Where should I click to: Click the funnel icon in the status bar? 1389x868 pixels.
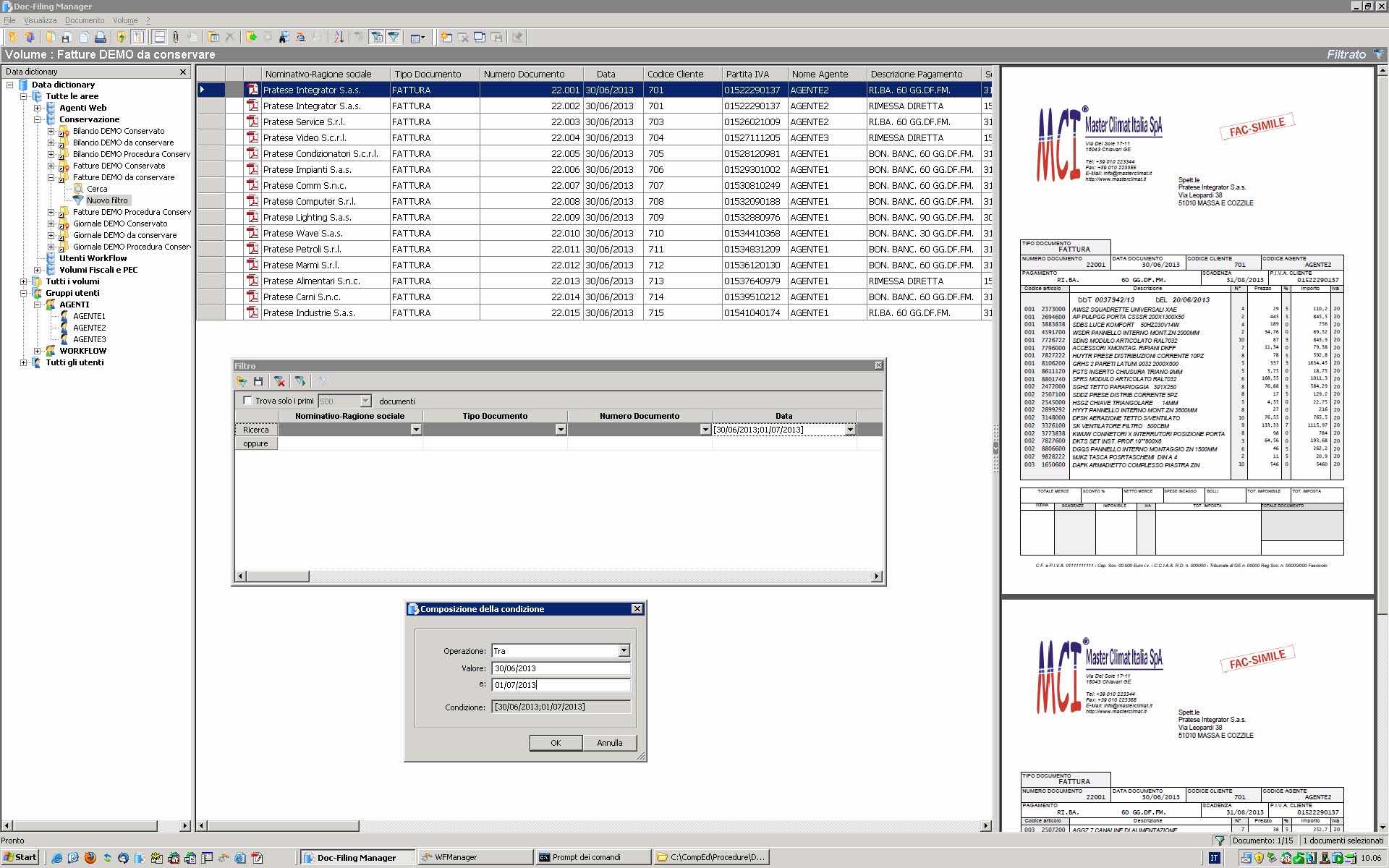pos(1220,841)
